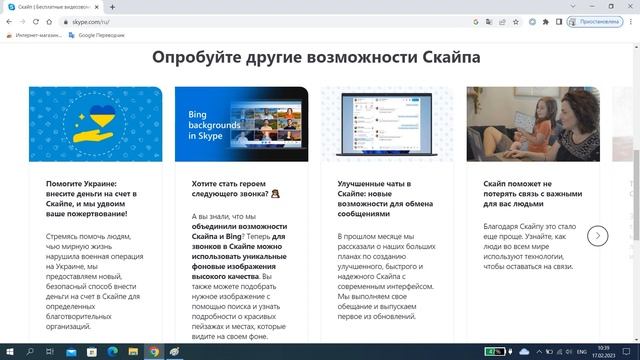The width and height of the screenshot is (640, 360).
Task: Open the Extensions puzzle icon
Action: click(546, 22)
